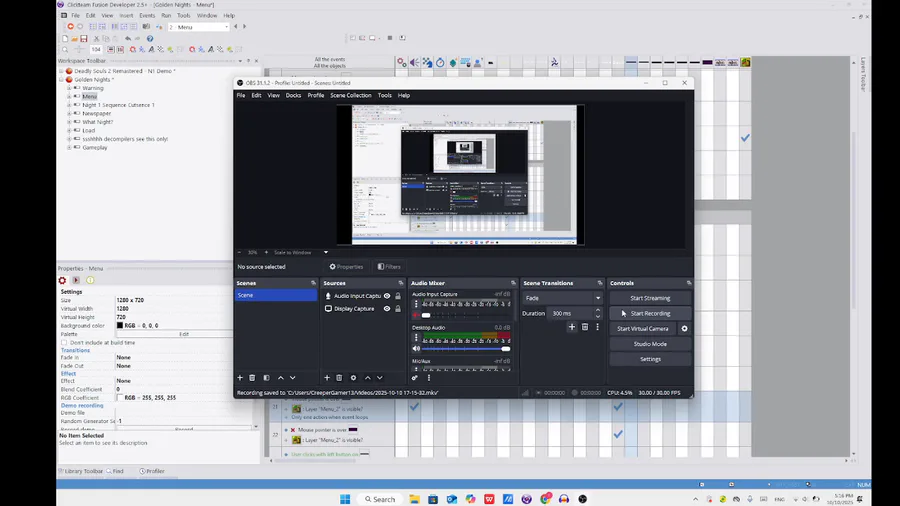The height and width of the screenshot is (506, 900).
Task: Add a new scene transition
Action: pyautogui.click(x=572, y=327)
